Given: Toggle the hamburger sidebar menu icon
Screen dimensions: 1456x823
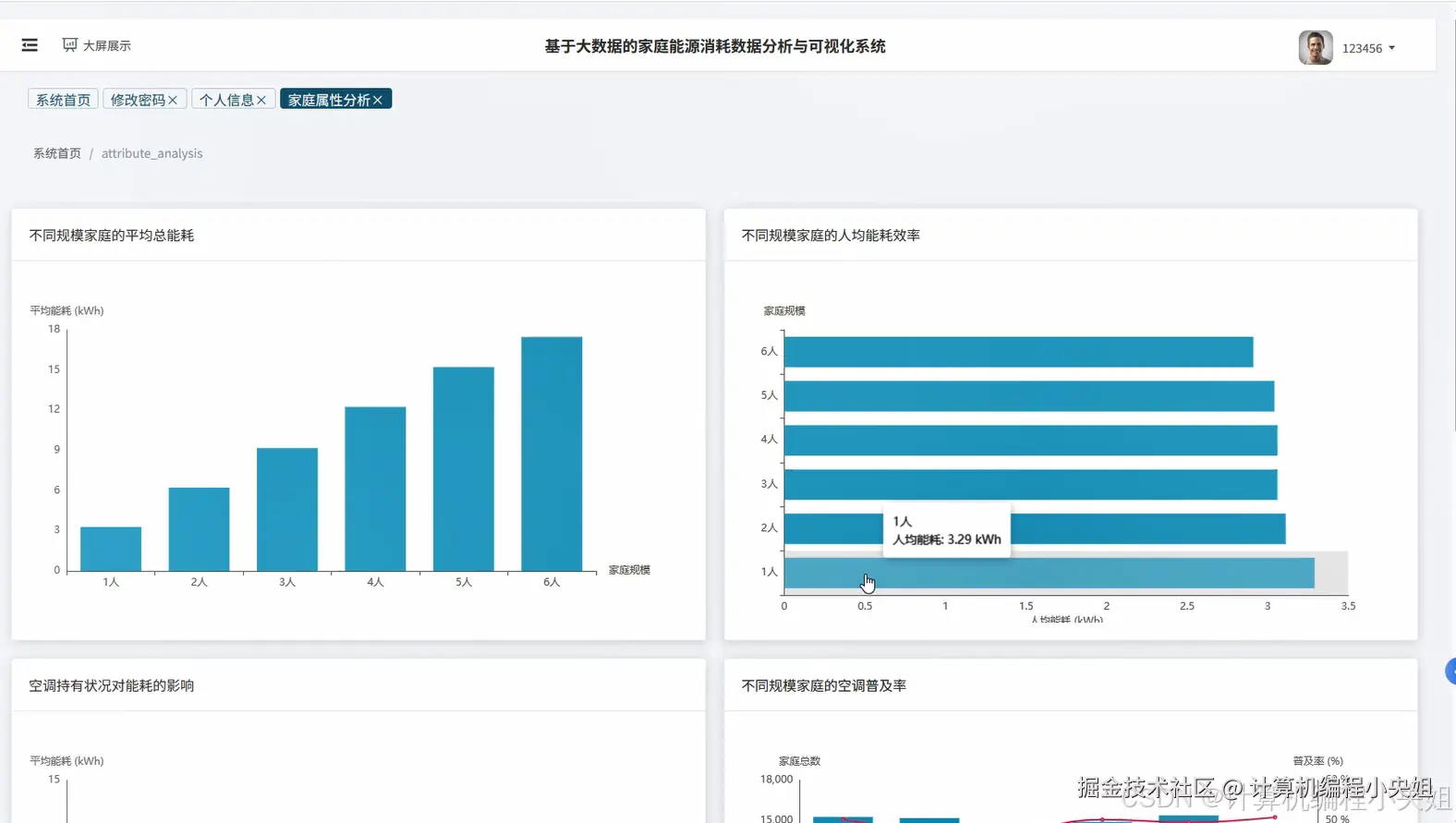Looking at the screenshot, I should coord(30,45).
